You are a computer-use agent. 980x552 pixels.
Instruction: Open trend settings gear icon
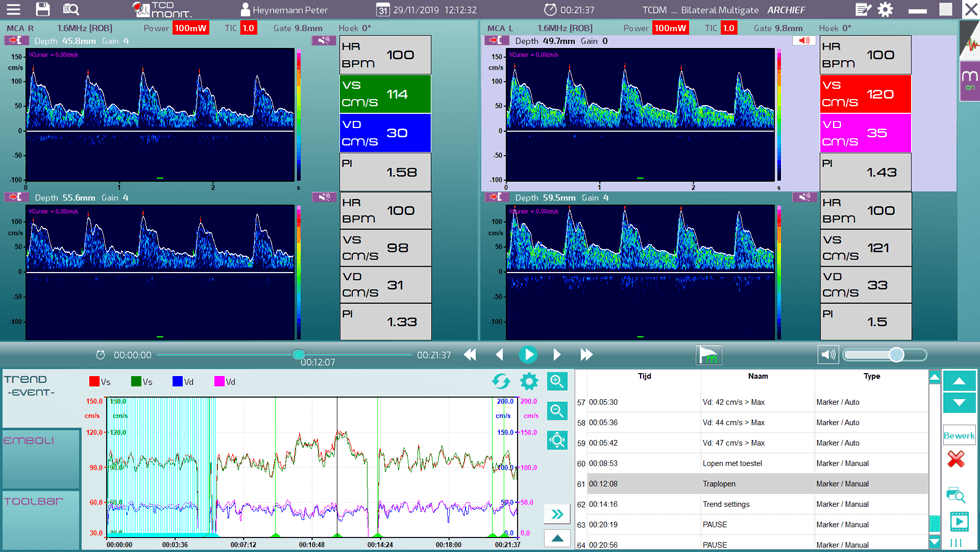[x=529, y=382]
